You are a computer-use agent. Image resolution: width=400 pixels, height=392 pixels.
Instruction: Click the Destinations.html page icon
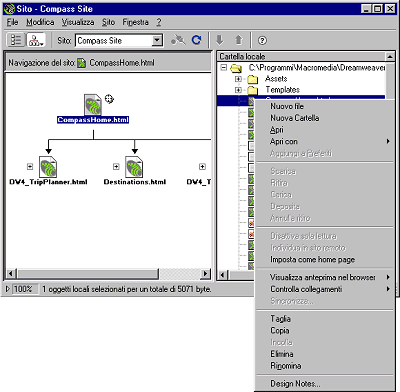point(134,167)
